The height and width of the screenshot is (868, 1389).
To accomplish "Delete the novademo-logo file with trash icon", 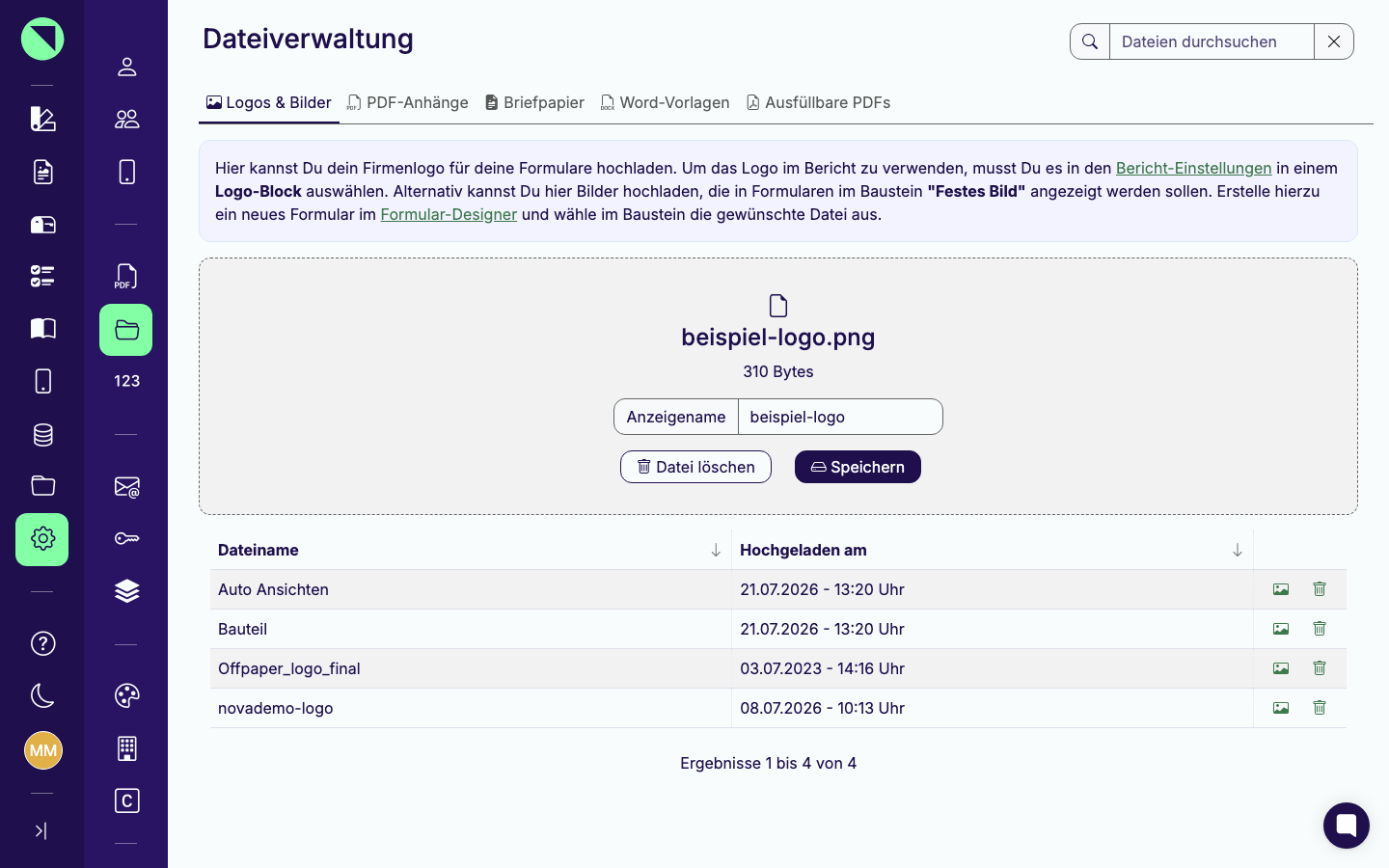I will click(x=1320, y=708).
